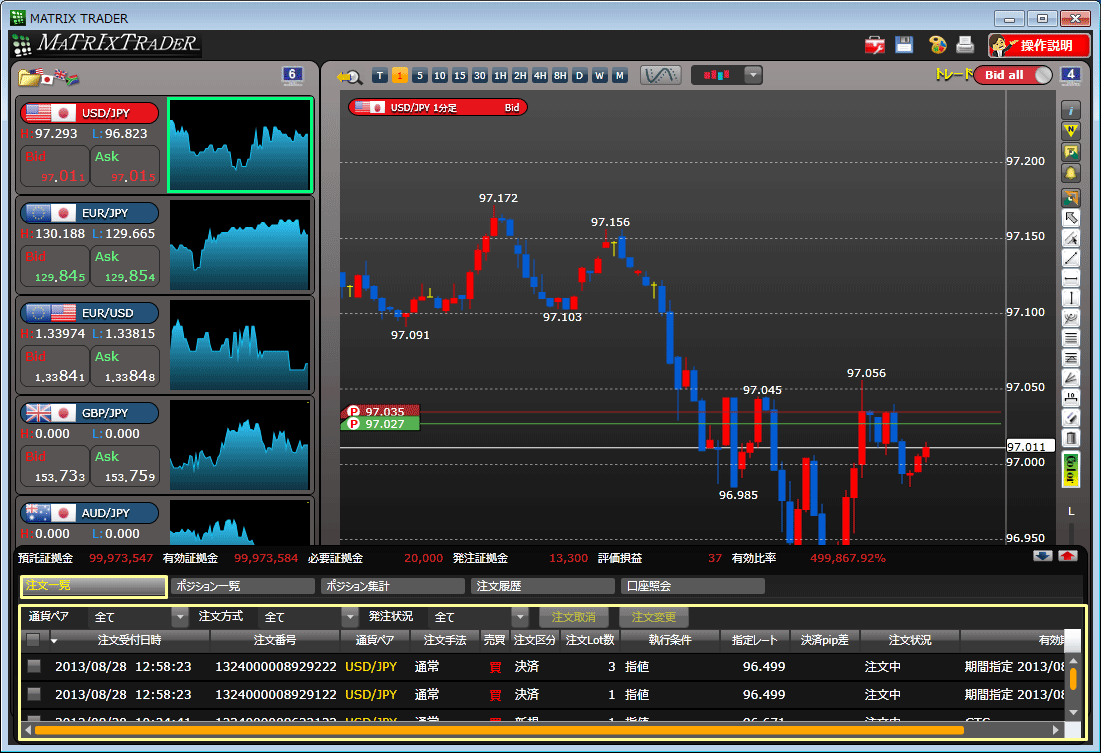Image resolution: width=1101 pixels, height=753 pixels.
Task: Open the color palette icon
Action: [x=937, y=45]
